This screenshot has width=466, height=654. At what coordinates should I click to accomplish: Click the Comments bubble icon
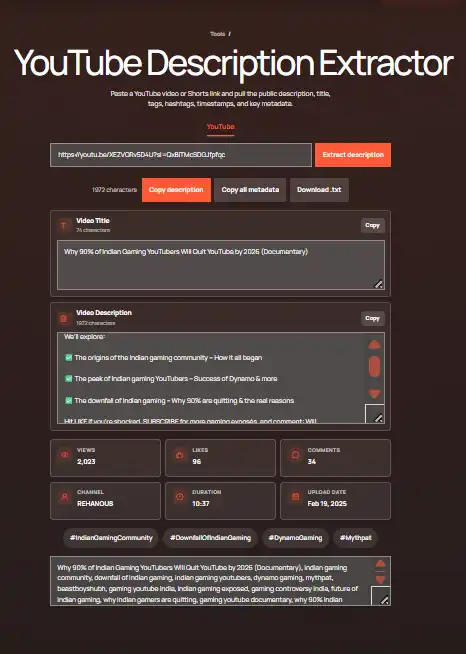point(295,455)
